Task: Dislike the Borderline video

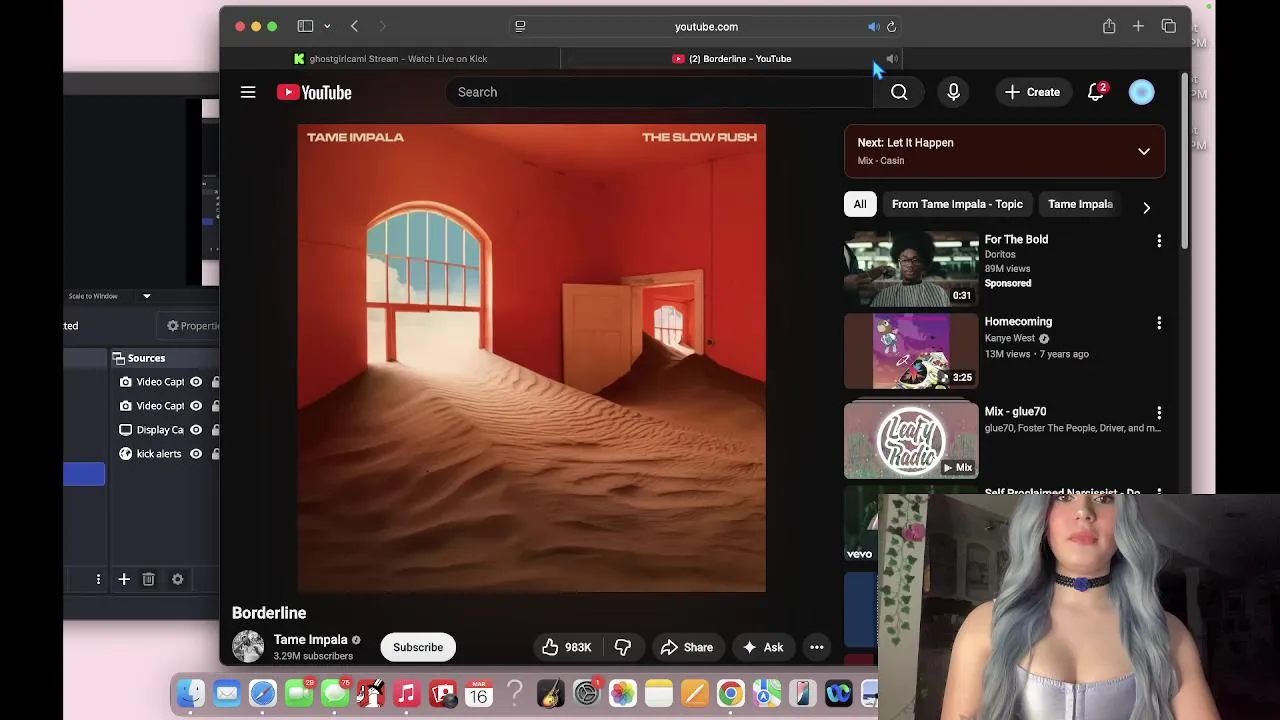Action: click(623, 647)
